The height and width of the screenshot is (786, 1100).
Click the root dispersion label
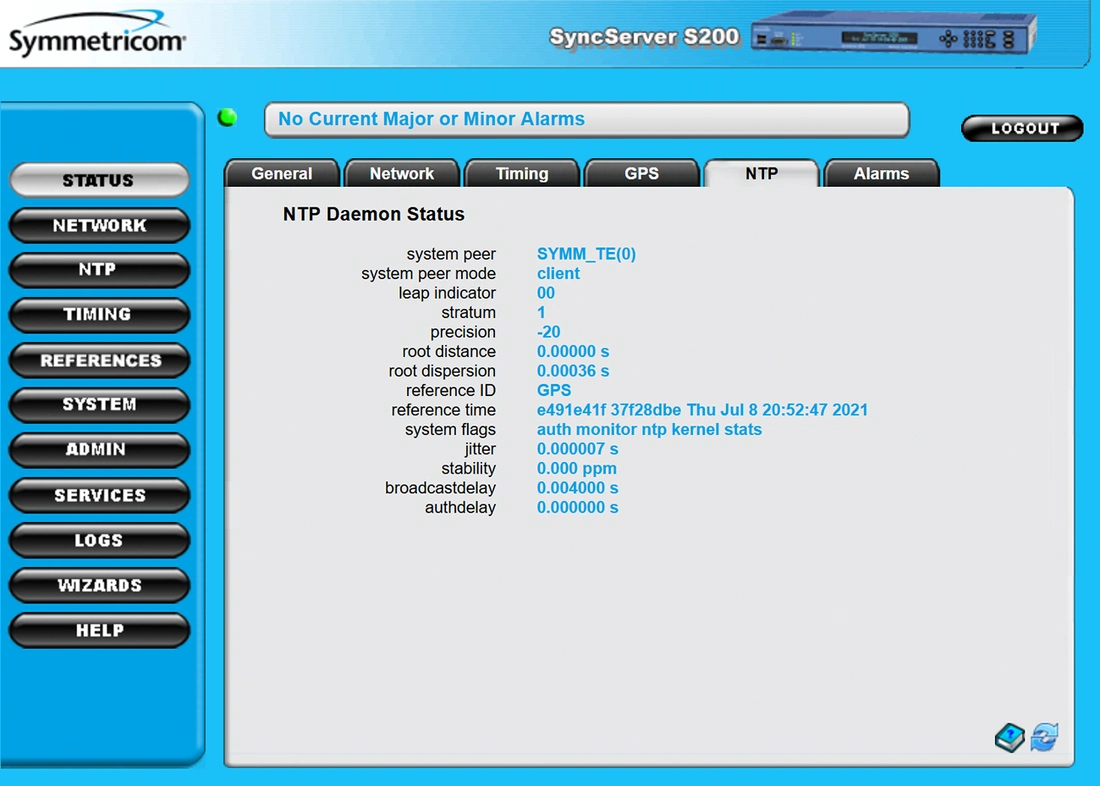point(443,371)
